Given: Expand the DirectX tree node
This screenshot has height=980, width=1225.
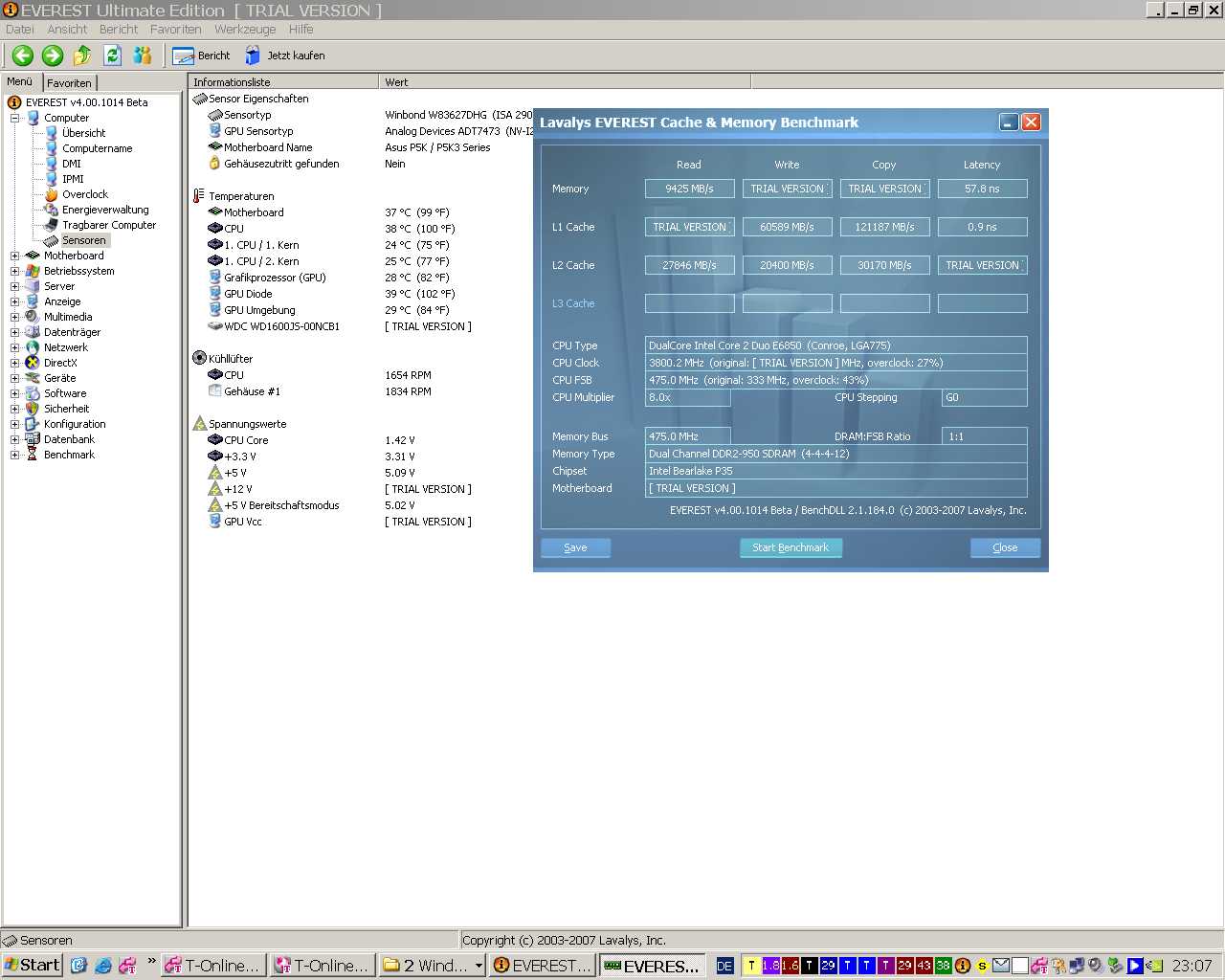Looking at the screenshot, I should tap(15, 363).
